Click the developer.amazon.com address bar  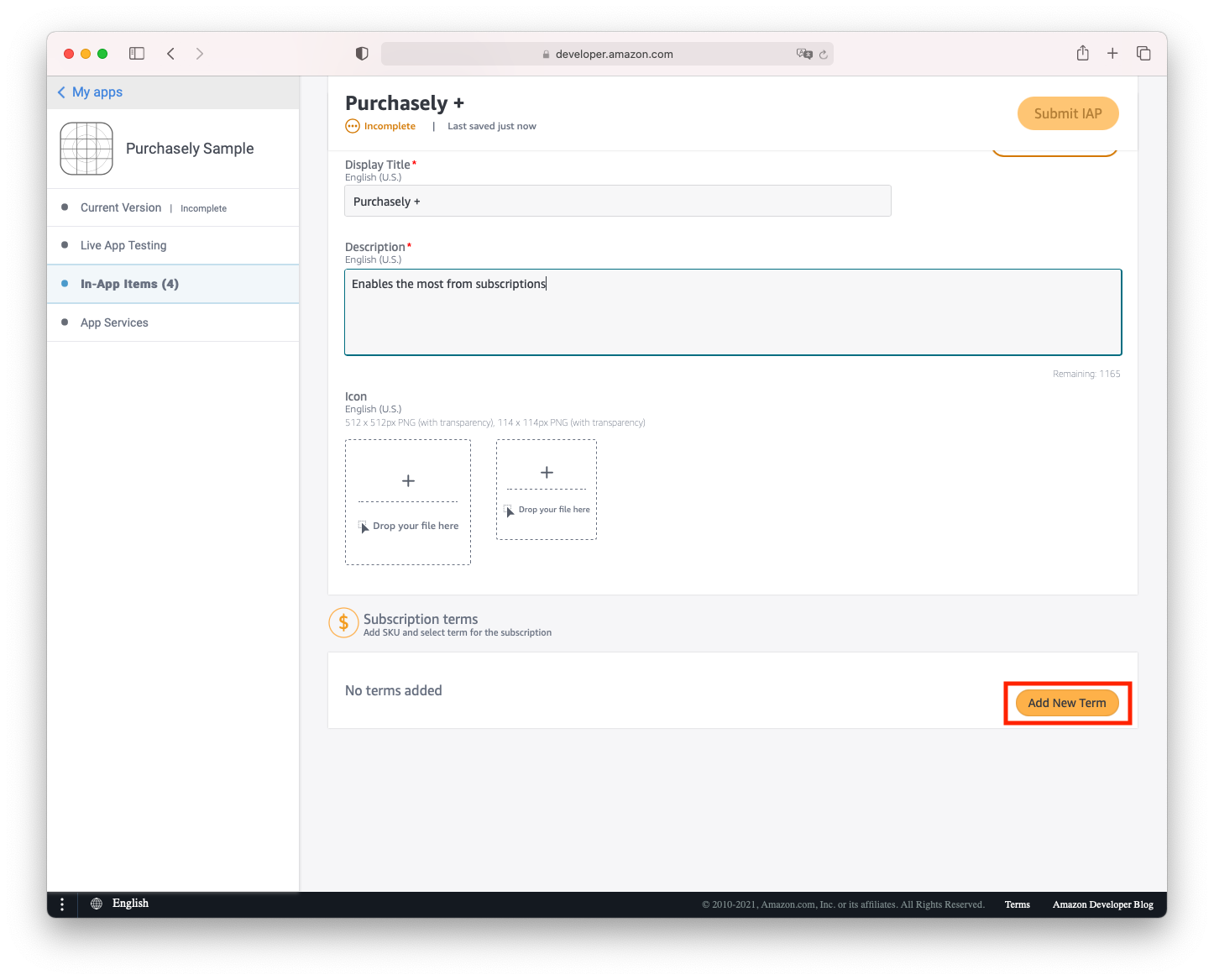607,54
